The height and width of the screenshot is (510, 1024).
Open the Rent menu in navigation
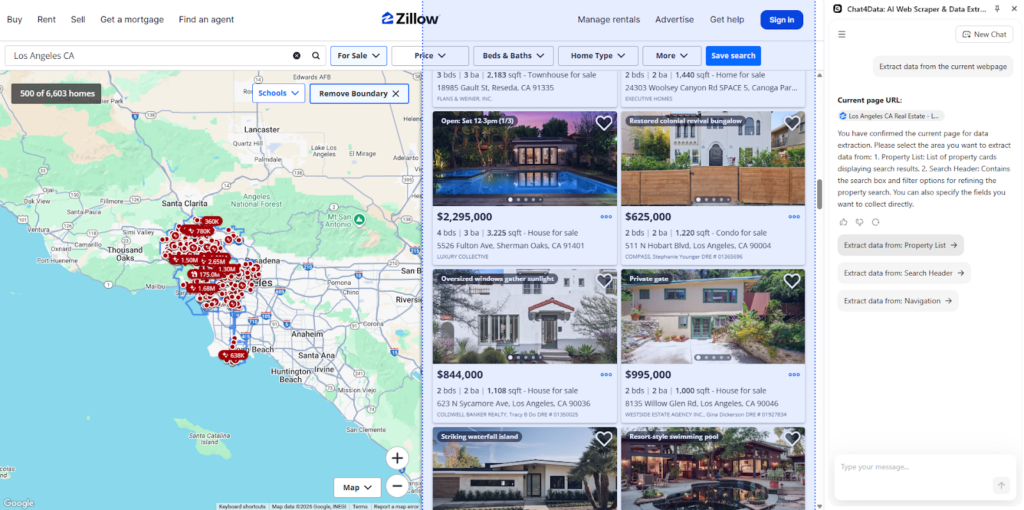point(46,19)
